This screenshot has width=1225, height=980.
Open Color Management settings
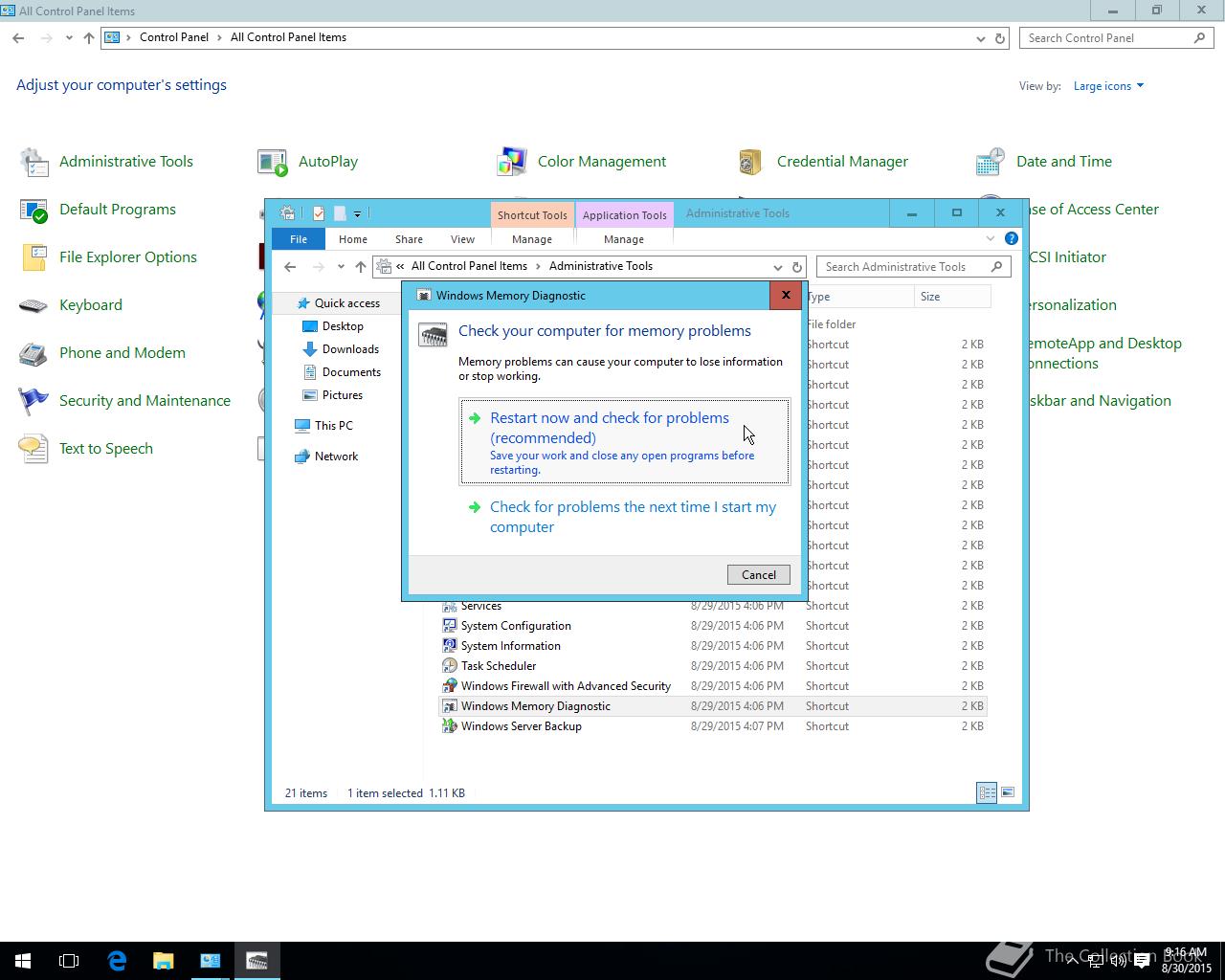point(582,162)
